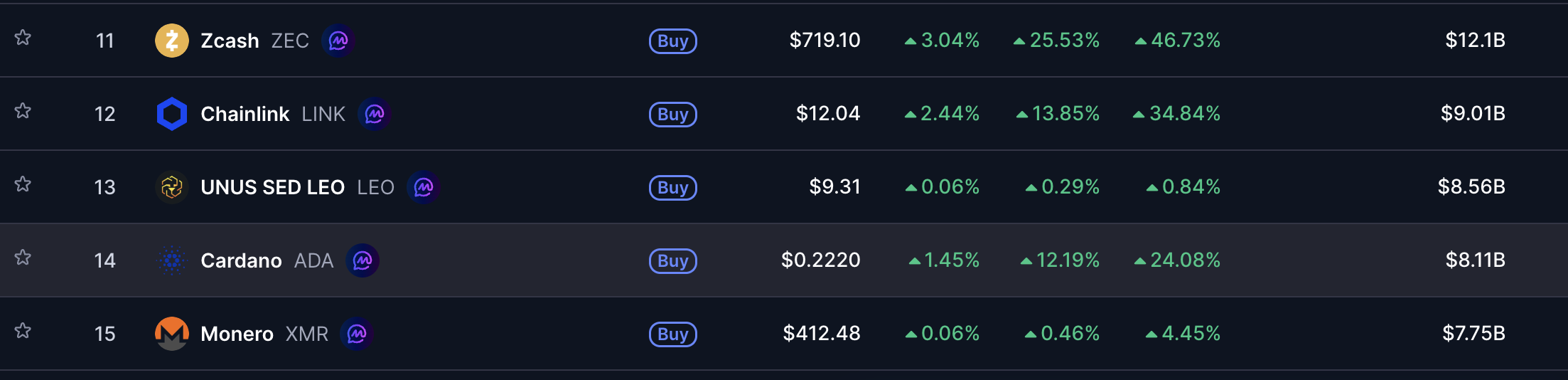Click the Chainlink hexagon logo
The height and width of the screenshot is (380, 1568).
tap(172, 114)
